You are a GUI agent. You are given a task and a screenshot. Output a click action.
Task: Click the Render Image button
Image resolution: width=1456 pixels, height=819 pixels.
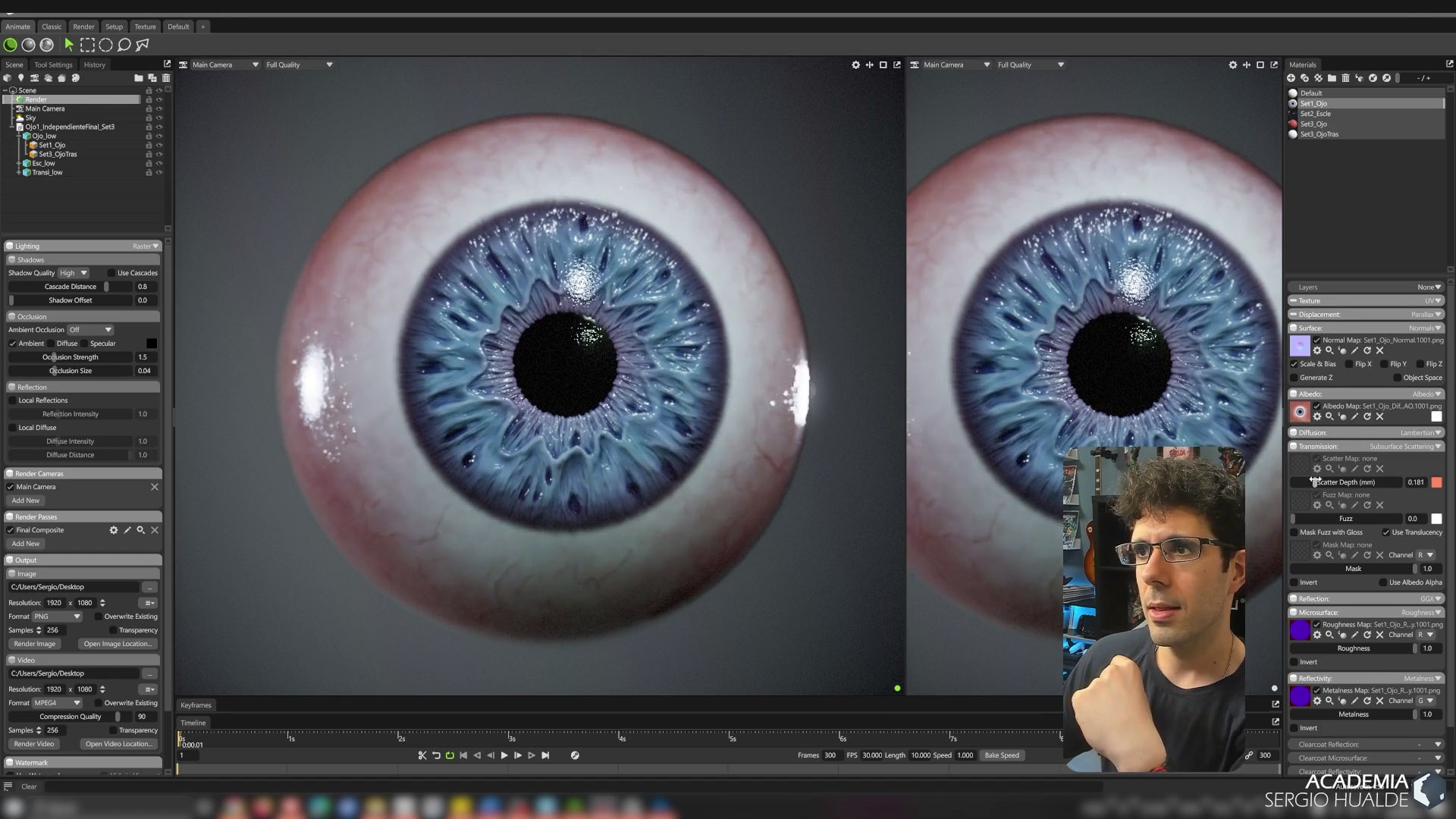35,644
